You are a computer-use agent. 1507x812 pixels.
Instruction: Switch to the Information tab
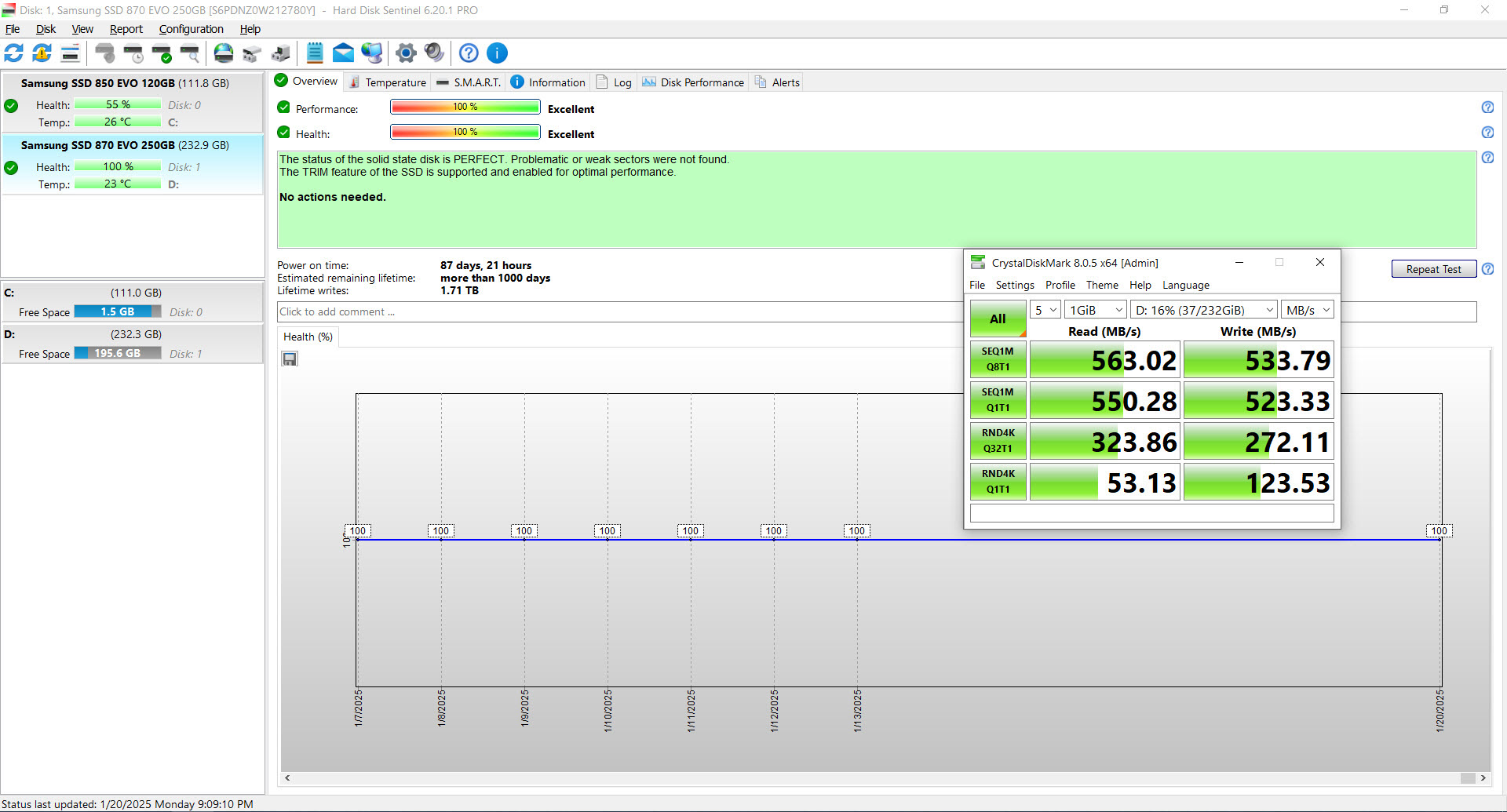click(x=548, y=82)
